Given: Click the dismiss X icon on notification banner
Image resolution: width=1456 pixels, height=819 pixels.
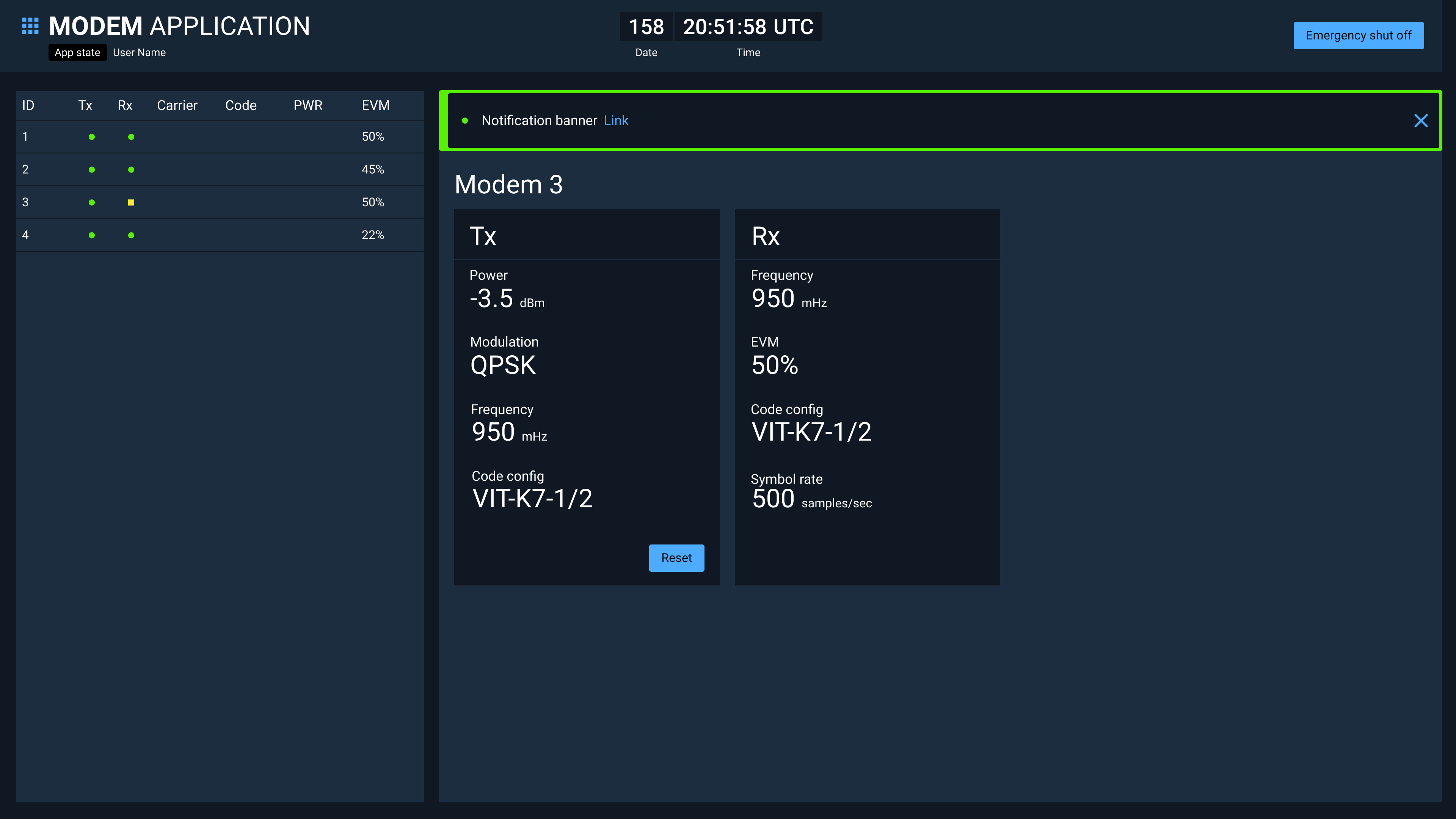Looking at the screenshot, I should (x=1422, y=120).
